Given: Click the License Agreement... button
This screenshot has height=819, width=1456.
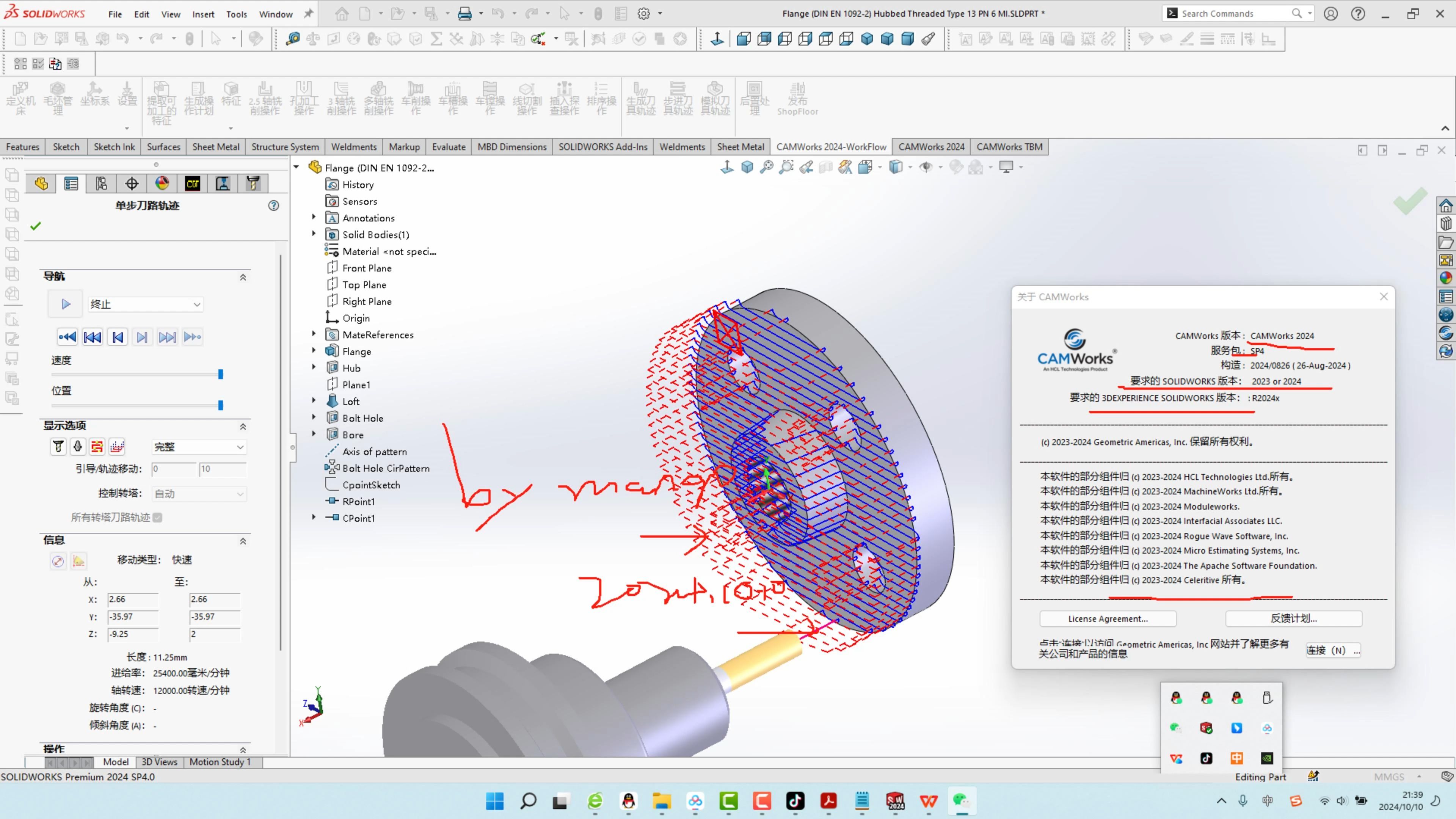Looking at the screenshot, I should (1108, 619).
